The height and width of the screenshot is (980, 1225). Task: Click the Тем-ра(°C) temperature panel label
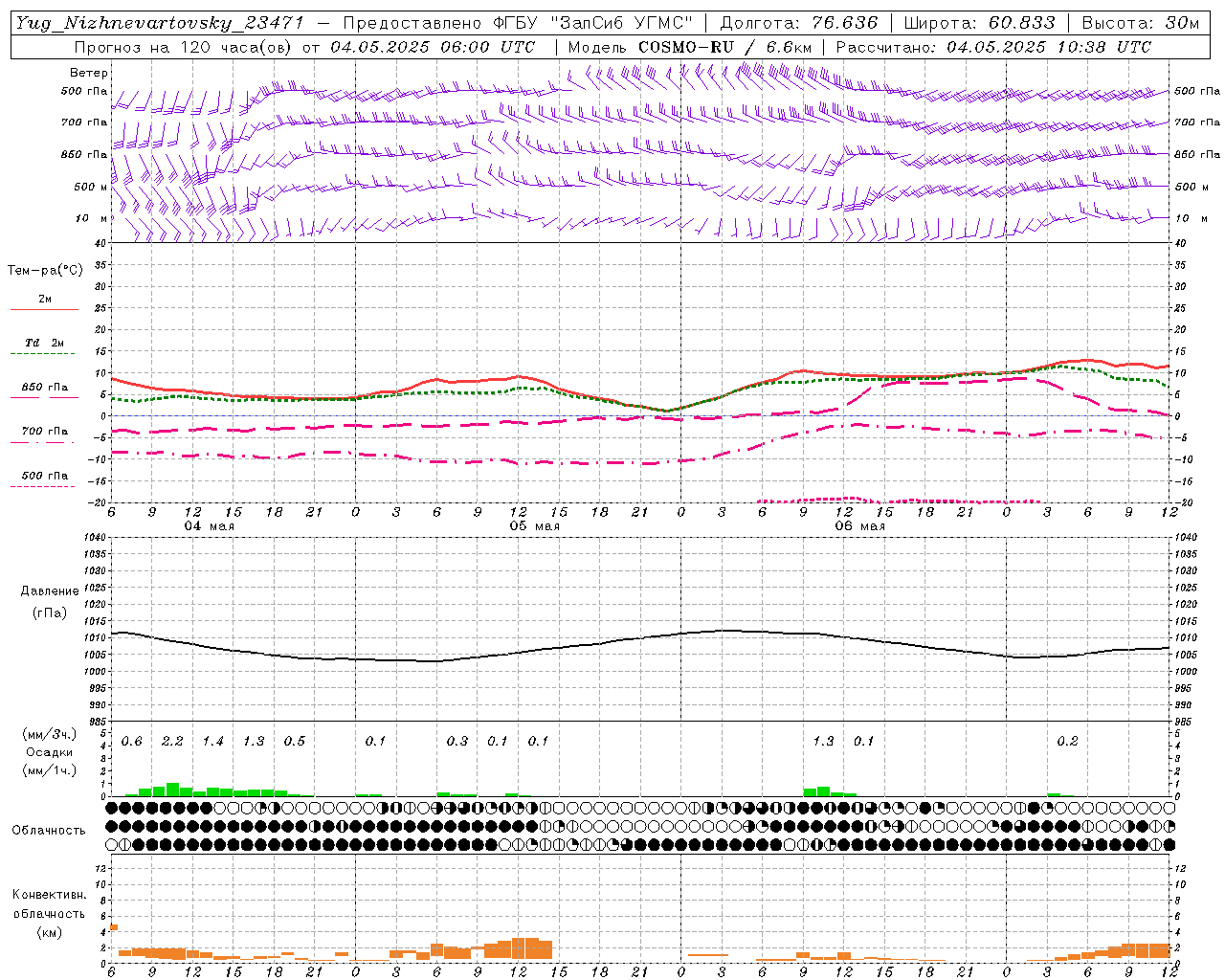pos(45,271)
